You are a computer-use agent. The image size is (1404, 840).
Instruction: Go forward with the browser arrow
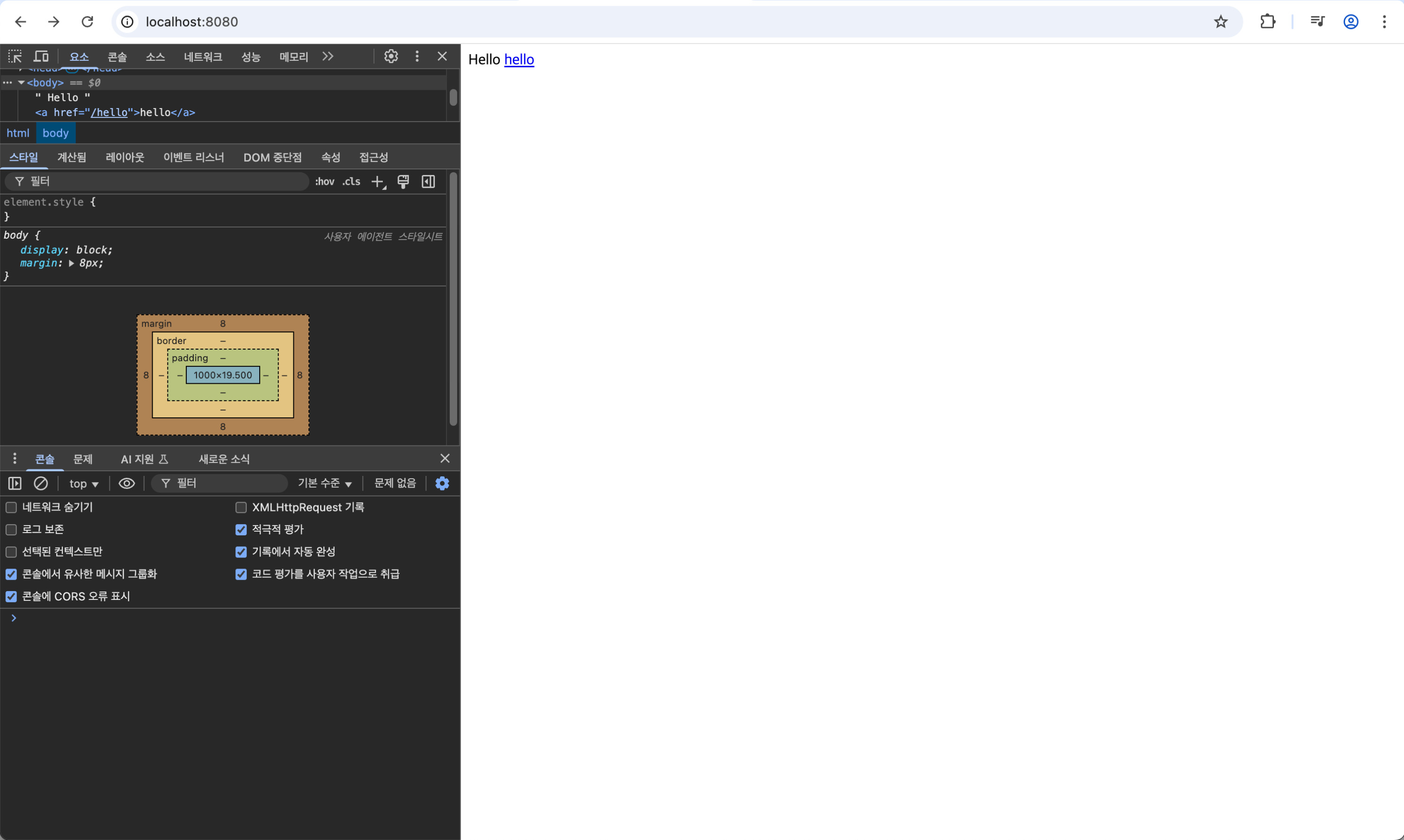(x=54, y=22)
